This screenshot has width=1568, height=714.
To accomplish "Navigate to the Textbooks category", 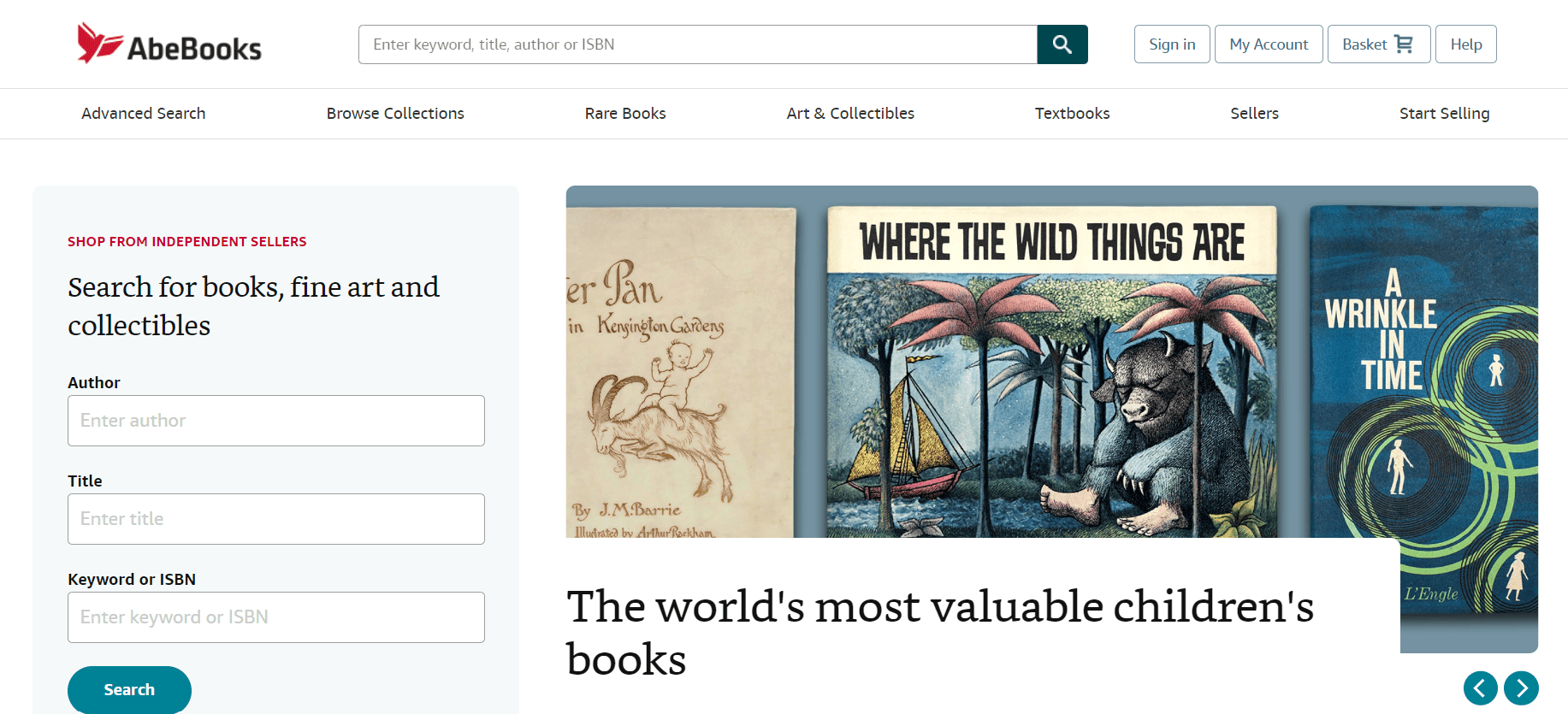I will 1072,113.
